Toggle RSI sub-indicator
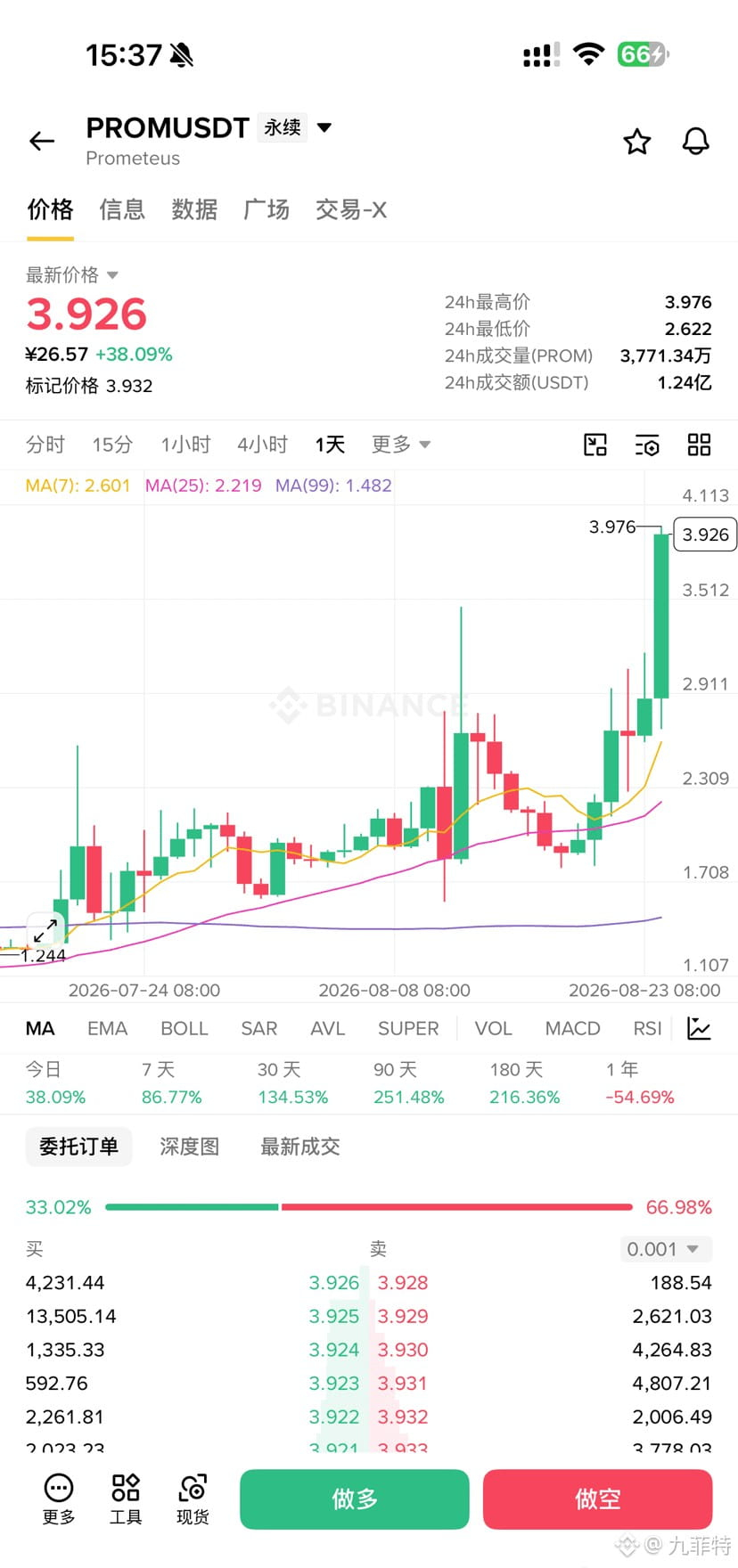Image resolution: width=738 pixels, height=1568 pixels. click(647, 1028)
